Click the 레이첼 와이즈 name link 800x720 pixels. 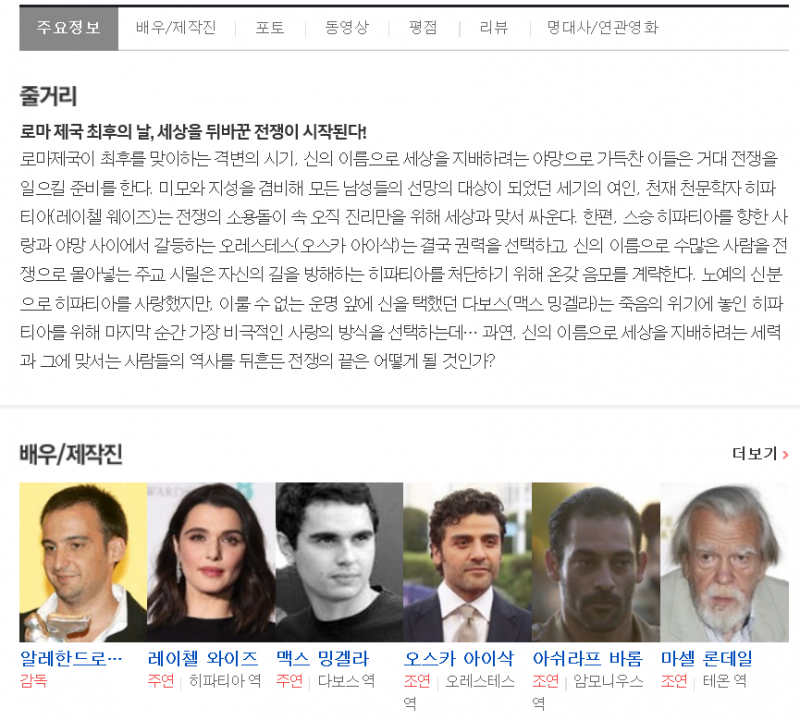point(203,658)
